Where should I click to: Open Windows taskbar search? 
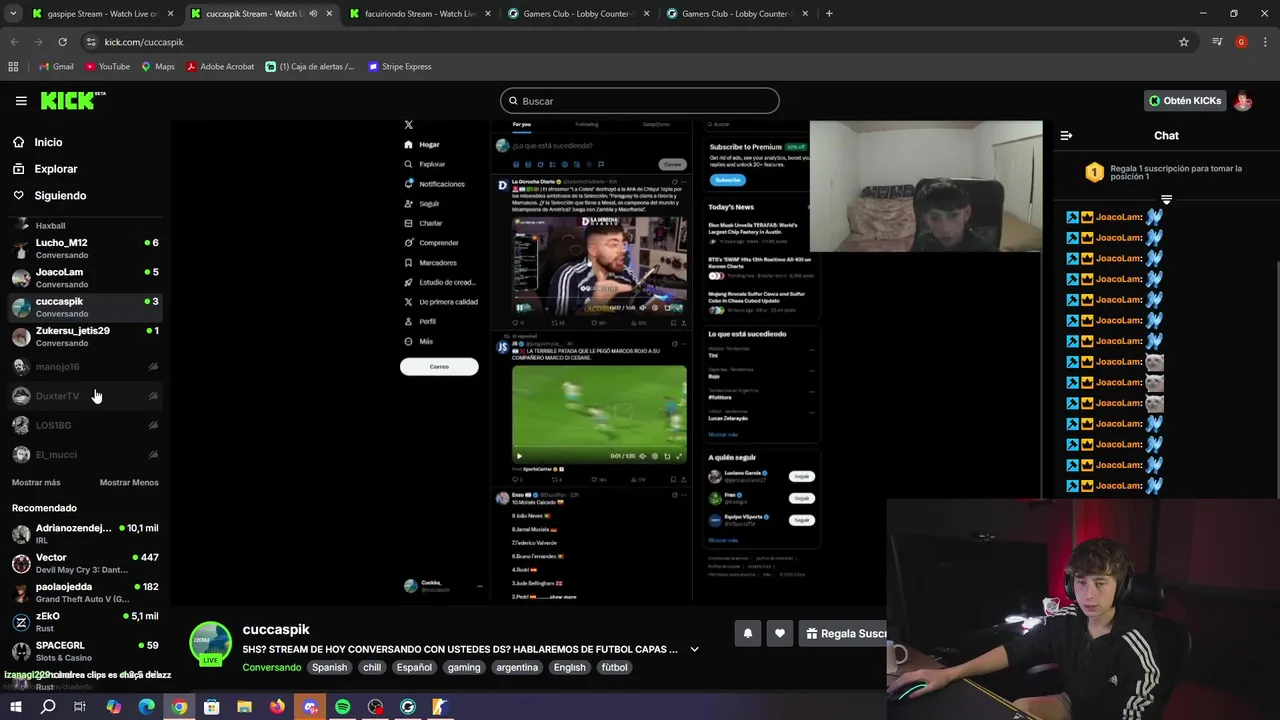(x=48, y=707)
